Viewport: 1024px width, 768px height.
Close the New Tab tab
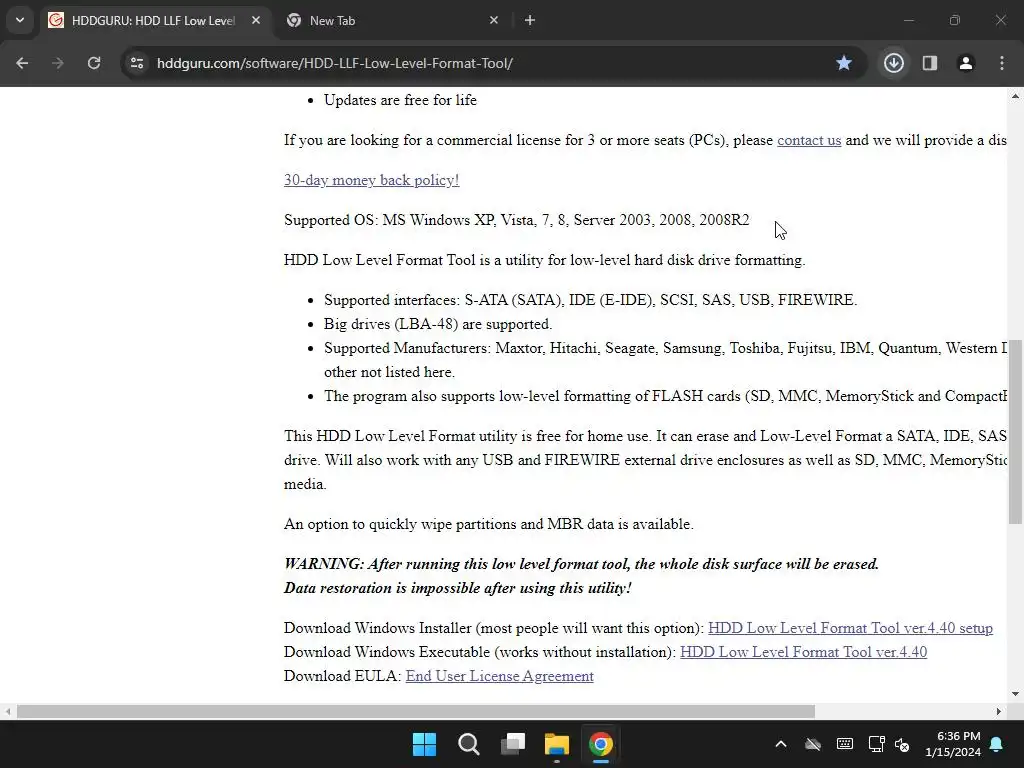(494, 21)
